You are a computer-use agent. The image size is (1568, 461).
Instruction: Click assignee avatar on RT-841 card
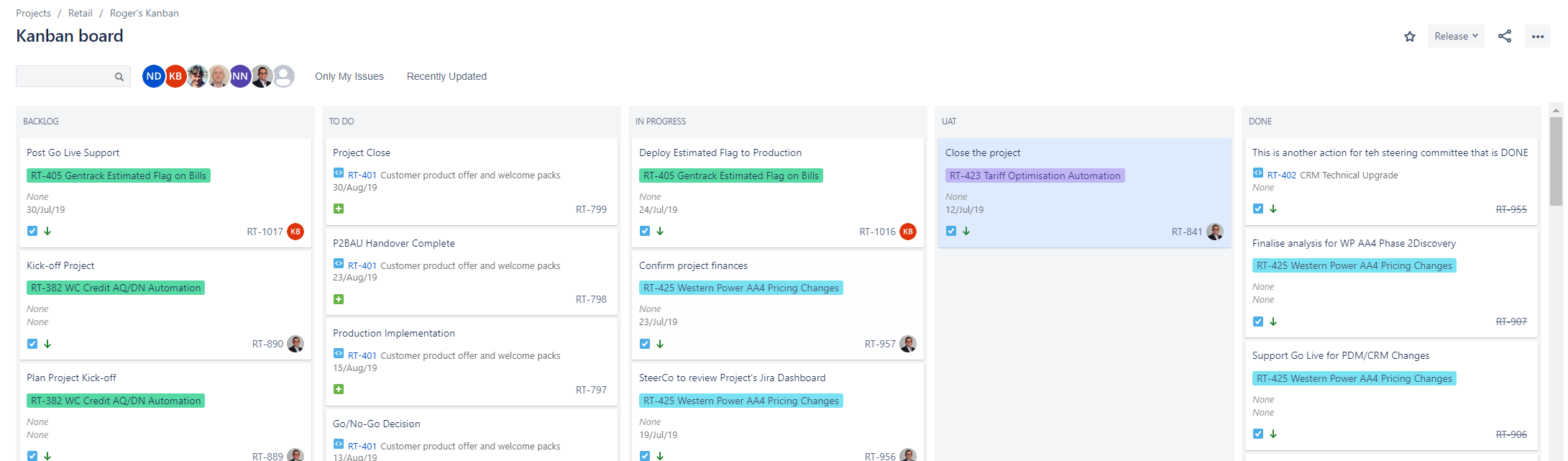tap(1215, 232)
